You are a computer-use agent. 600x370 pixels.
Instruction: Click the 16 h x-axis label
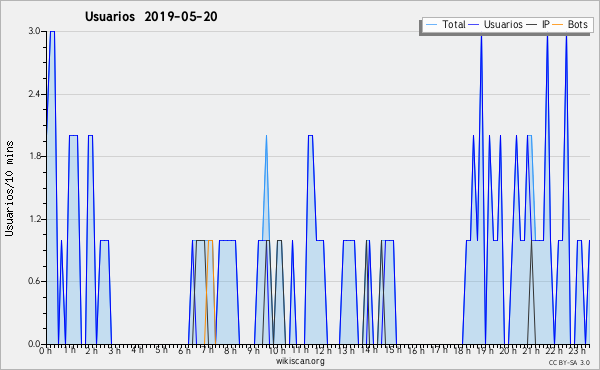416,350
